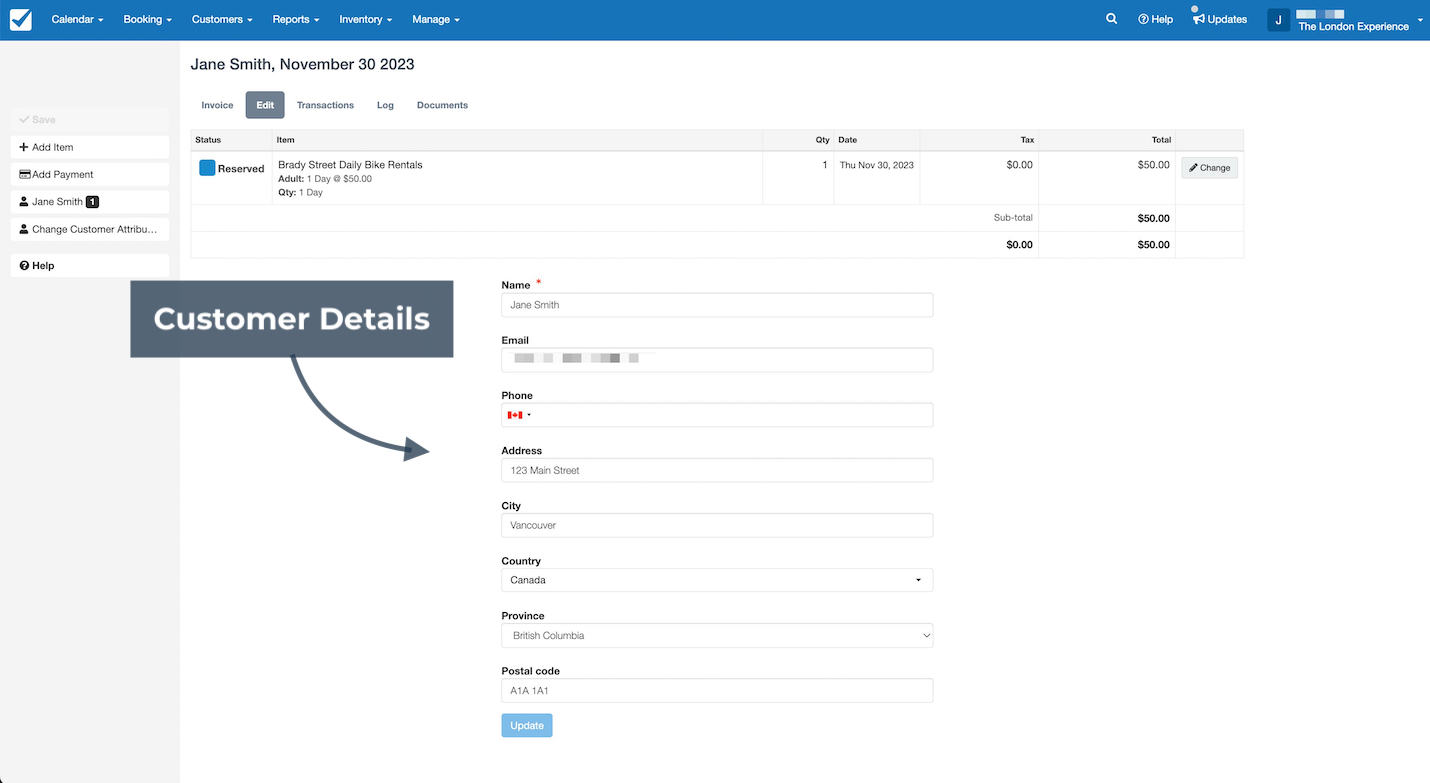This screenshot has width=1430, height=783.
Task: Open the search magnifier icon
Action: (1111, 19)
